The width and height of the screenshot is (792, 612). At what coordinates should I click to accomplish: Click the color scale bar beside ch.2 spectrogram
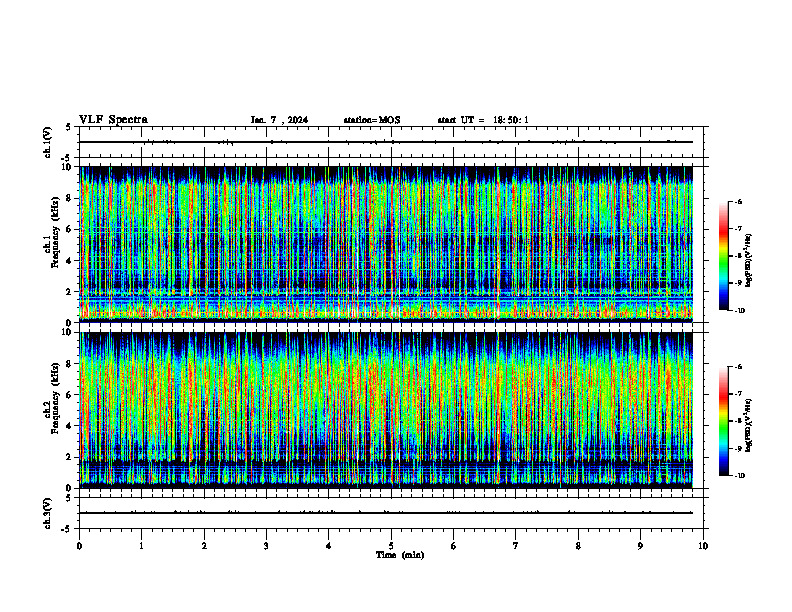point(724,421)
